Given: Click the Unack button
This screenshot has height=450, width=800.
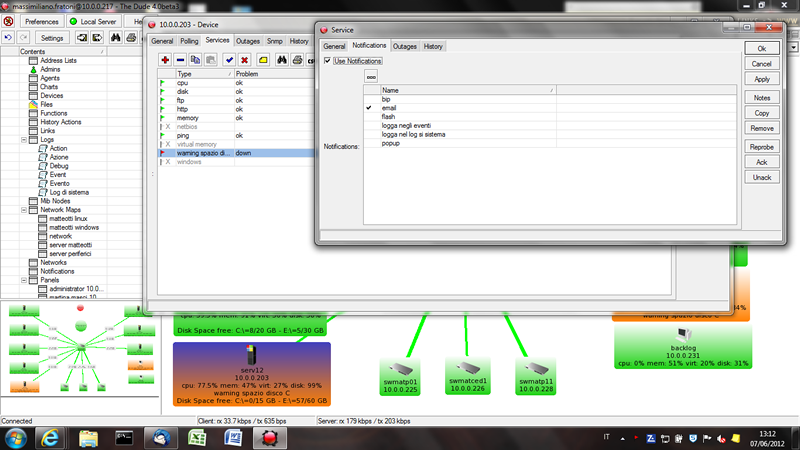Looking at the screenshot, I should tap(762, 178).
